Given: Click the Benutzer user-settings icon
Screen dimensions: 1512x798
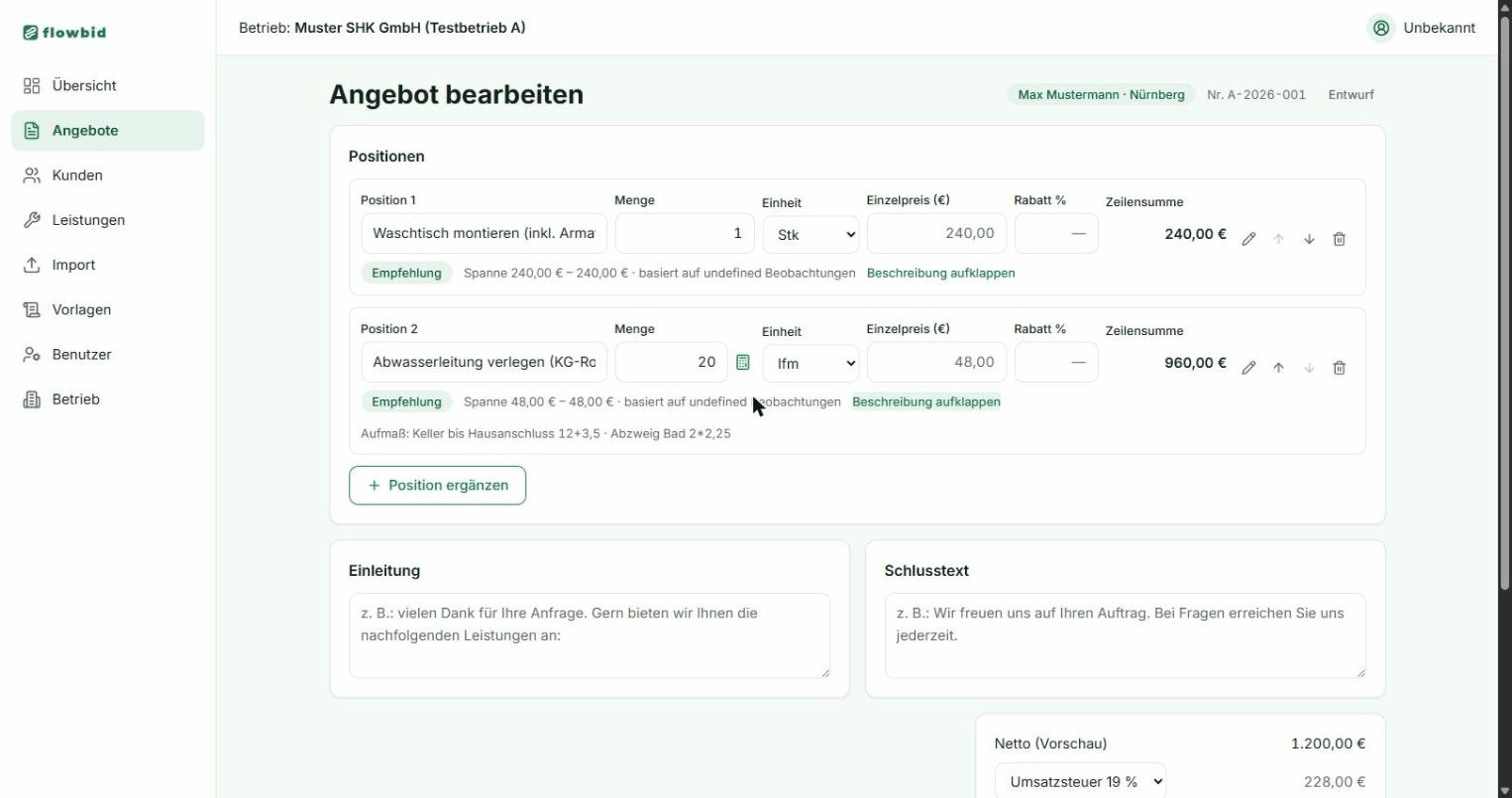Looking at the screenshot, I should pos(32,354).
